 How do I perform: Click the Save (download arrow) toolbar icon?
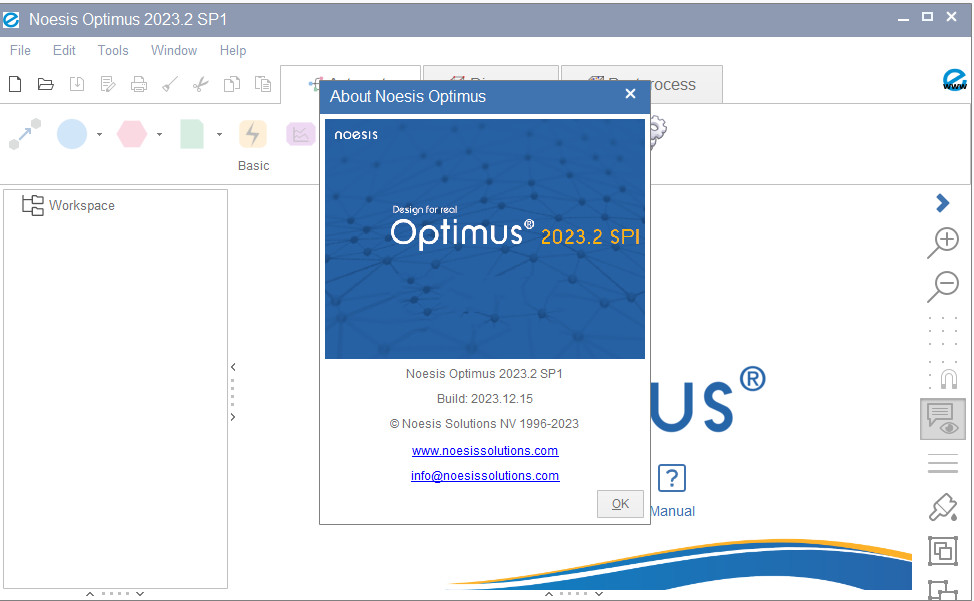point(76,84)
